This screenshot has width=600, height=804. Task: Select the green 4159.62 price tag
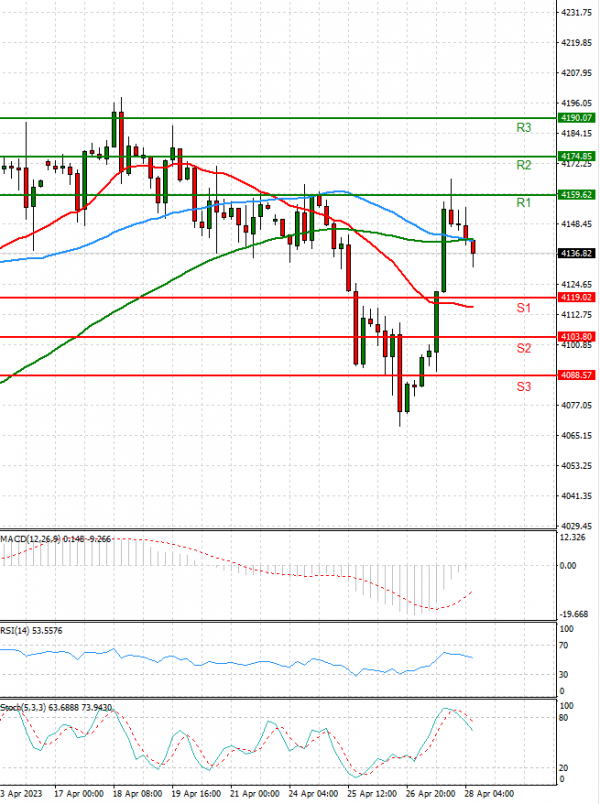pyautogui.click(x=576, y=195)
